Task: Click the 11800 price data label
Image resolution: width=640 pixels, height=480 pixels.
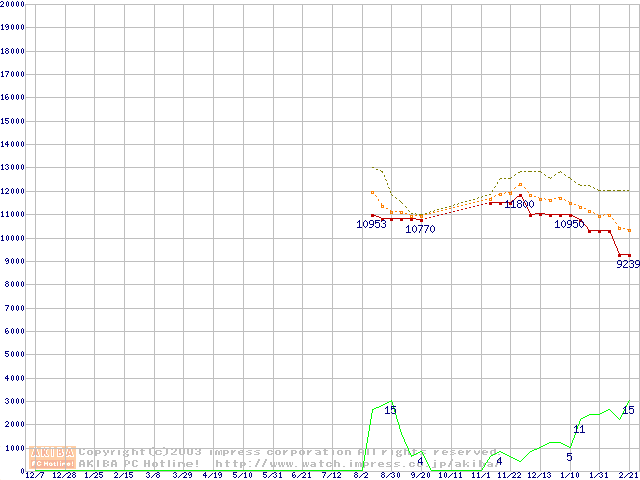Action: [519, 204]
